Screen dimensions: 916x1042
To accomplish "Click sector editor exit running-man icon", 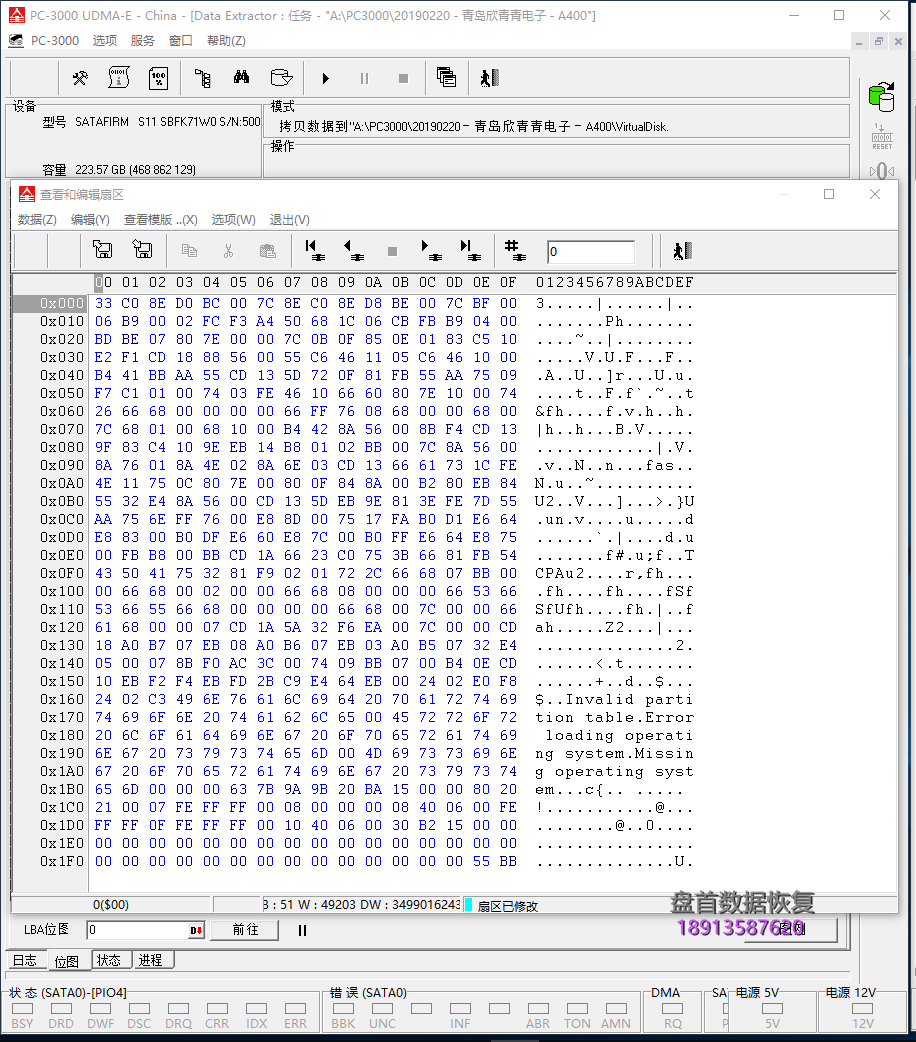I will (682, 251).
